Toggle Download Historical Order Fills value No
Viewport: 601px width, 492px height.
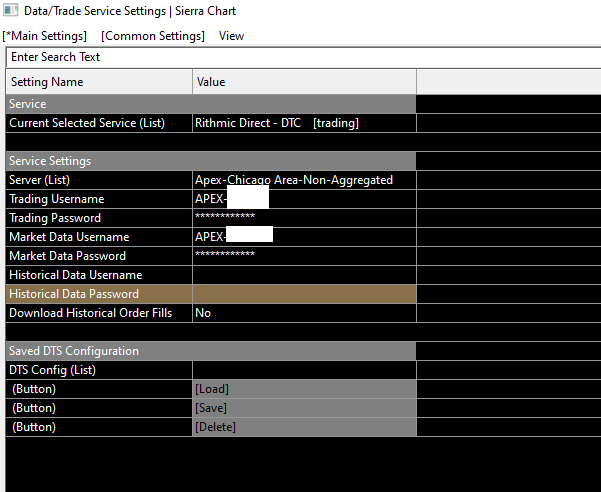[304, 313]
